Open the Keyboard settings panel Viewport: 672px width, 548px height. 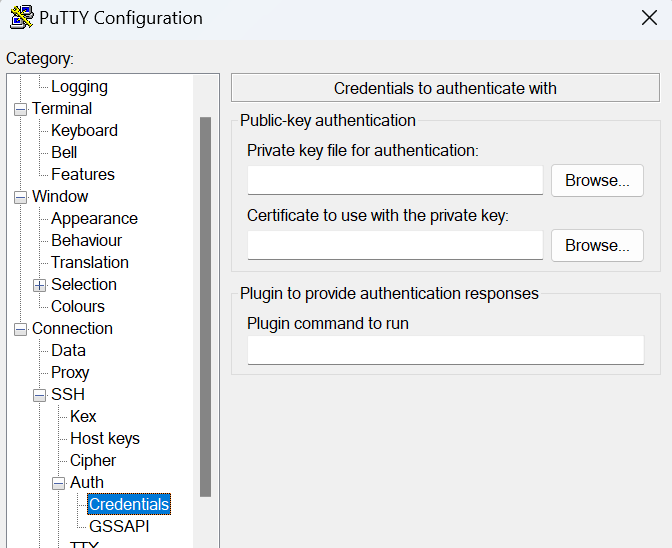click(x=84, y=130)
